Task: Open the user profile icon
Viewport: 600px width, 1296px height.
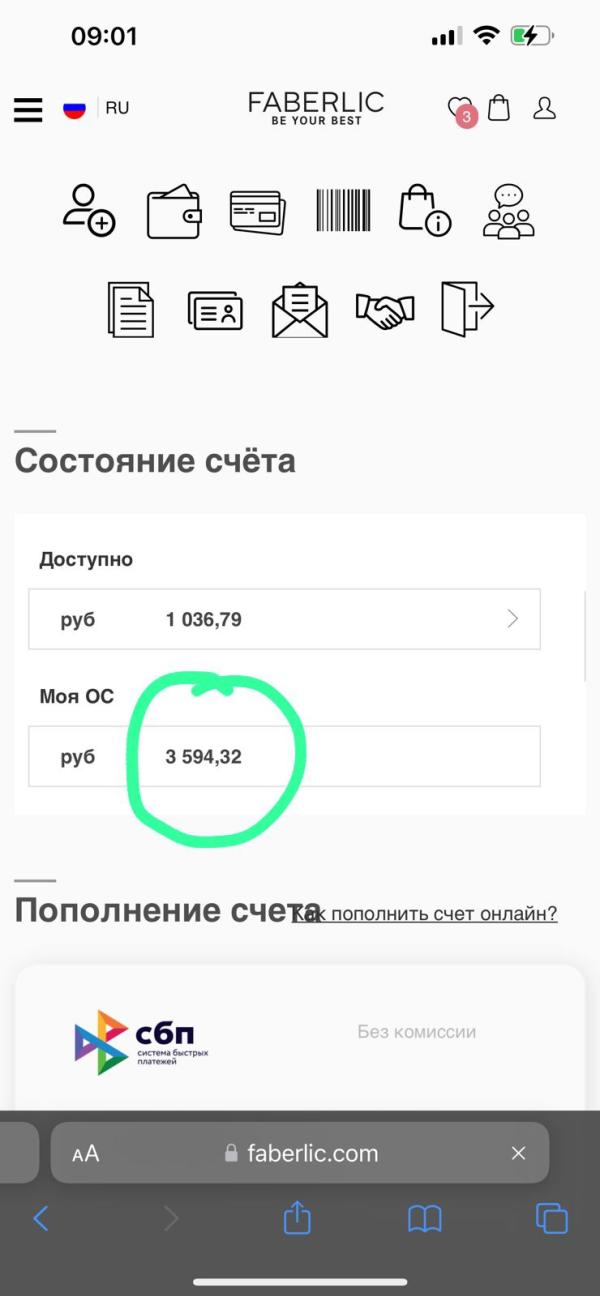Action: point(544,108)
